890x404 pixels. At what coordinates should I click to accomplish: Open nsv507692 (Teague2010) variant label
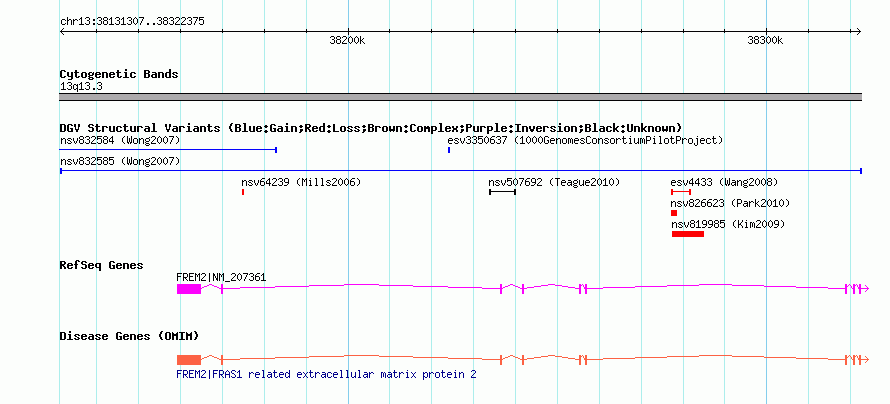point(554,183)
